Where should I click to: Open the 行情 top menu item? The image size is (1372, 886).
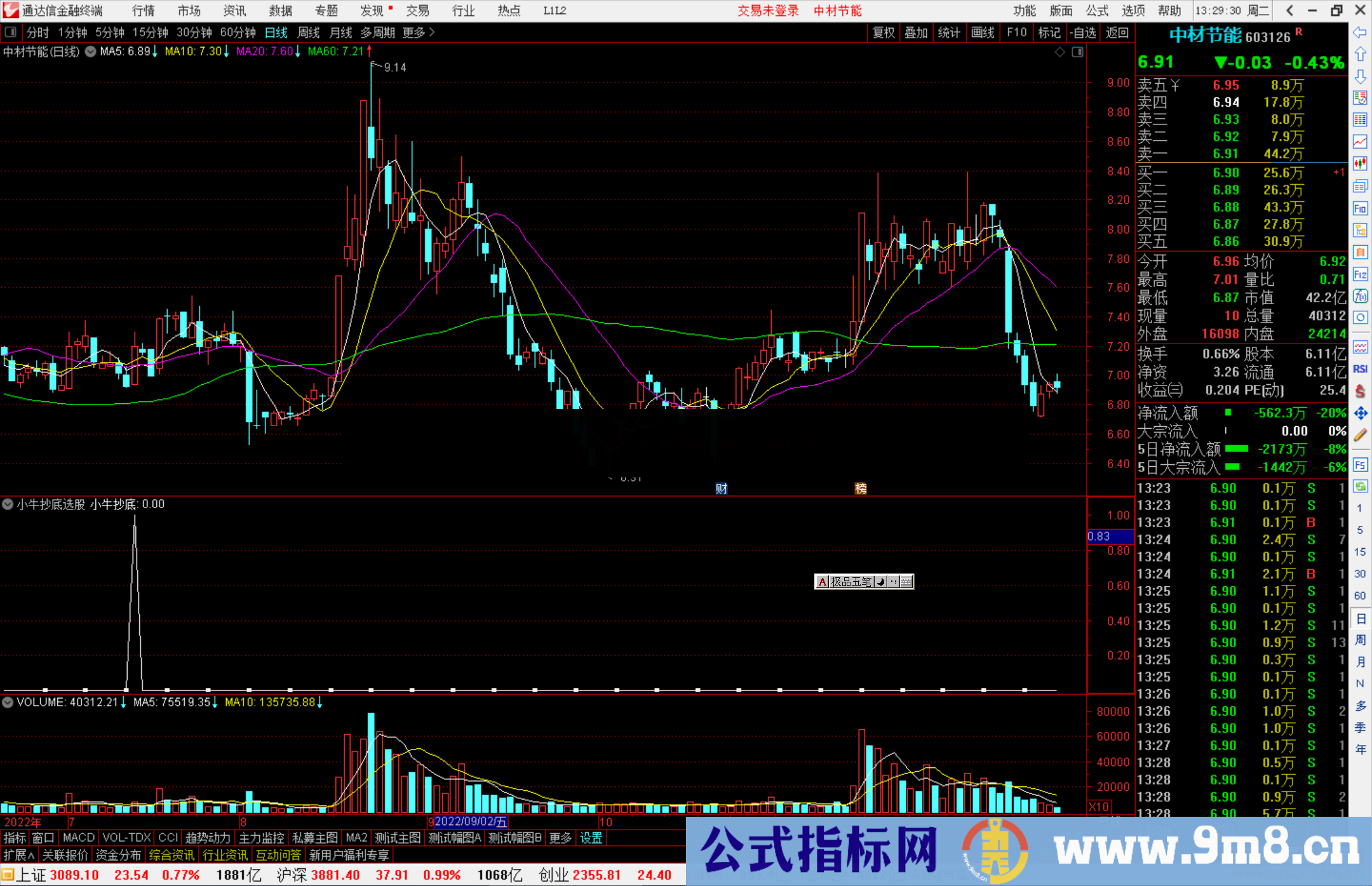click(x=144, y=11)
